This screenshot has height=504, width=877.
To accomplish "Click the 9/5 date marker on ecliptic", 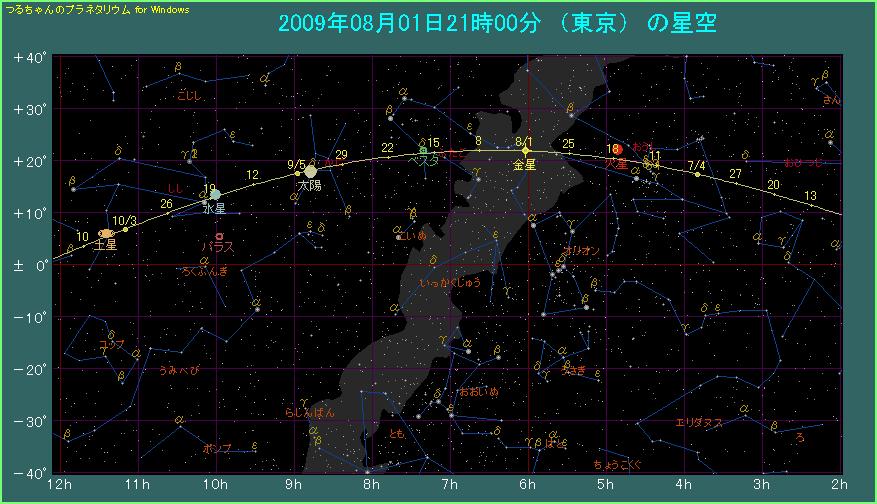I will click(296, 165).
